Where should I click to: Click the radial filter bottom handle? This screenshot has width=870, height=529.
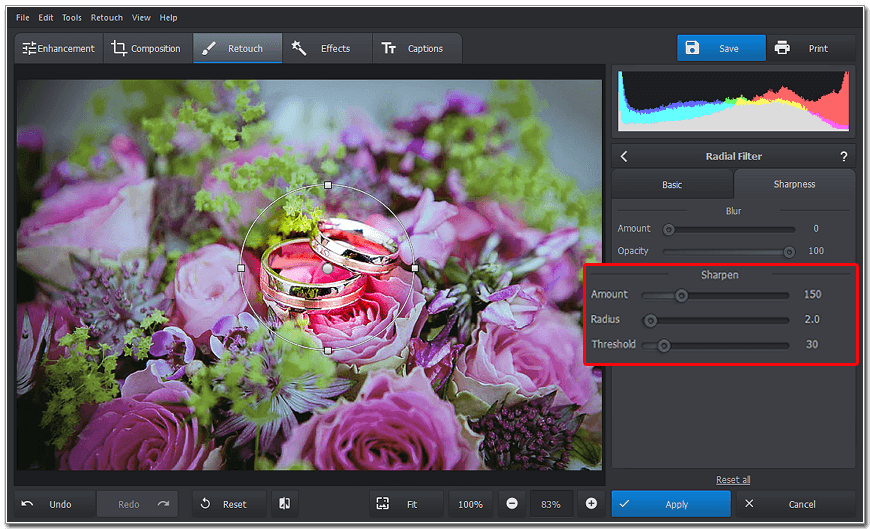[328, 351]
